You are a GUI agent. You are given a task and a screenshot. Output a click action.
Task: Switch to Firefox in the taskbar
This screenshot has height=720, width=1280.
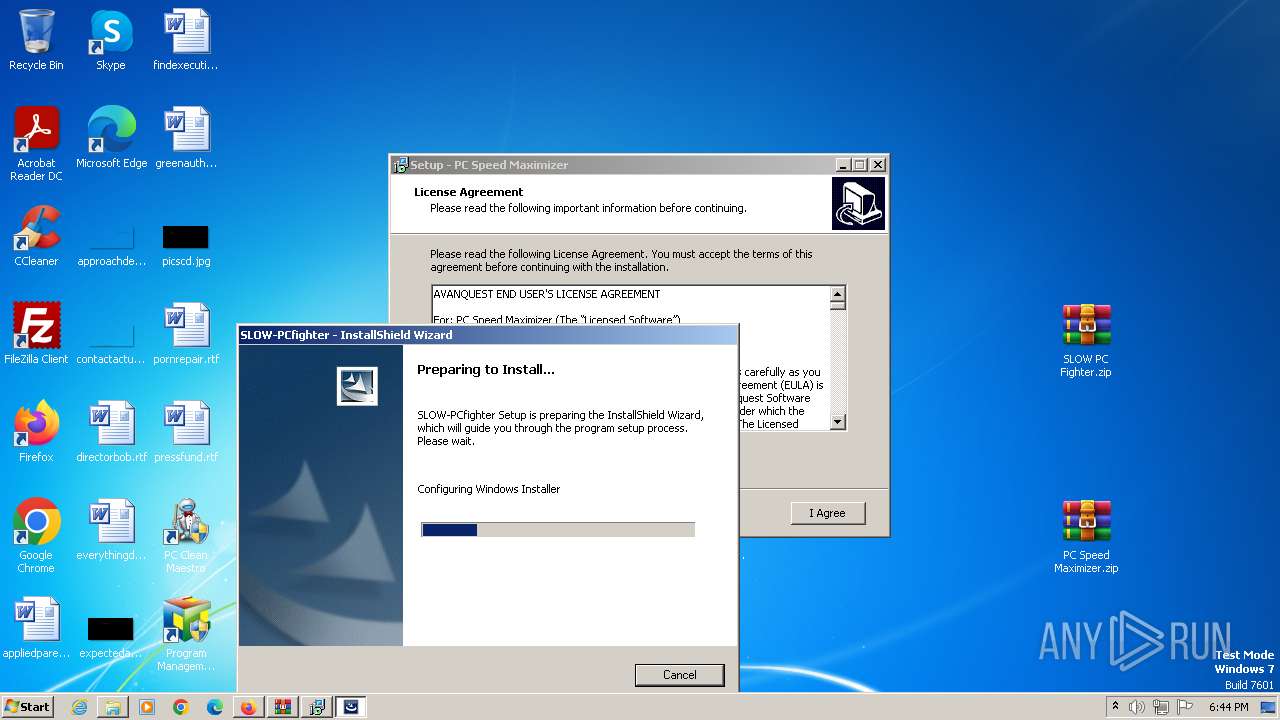(x=248, y=707)
